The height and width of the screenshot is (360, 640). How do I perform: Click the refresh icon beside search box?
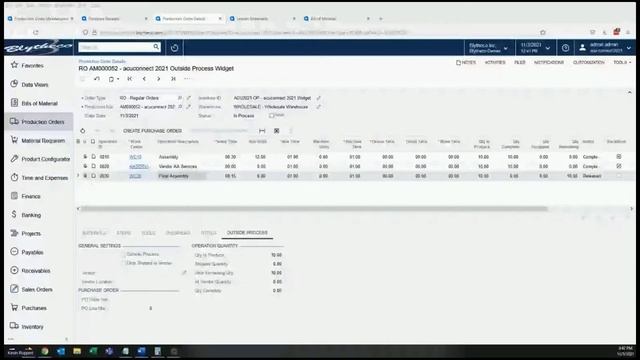coord(174,48)
